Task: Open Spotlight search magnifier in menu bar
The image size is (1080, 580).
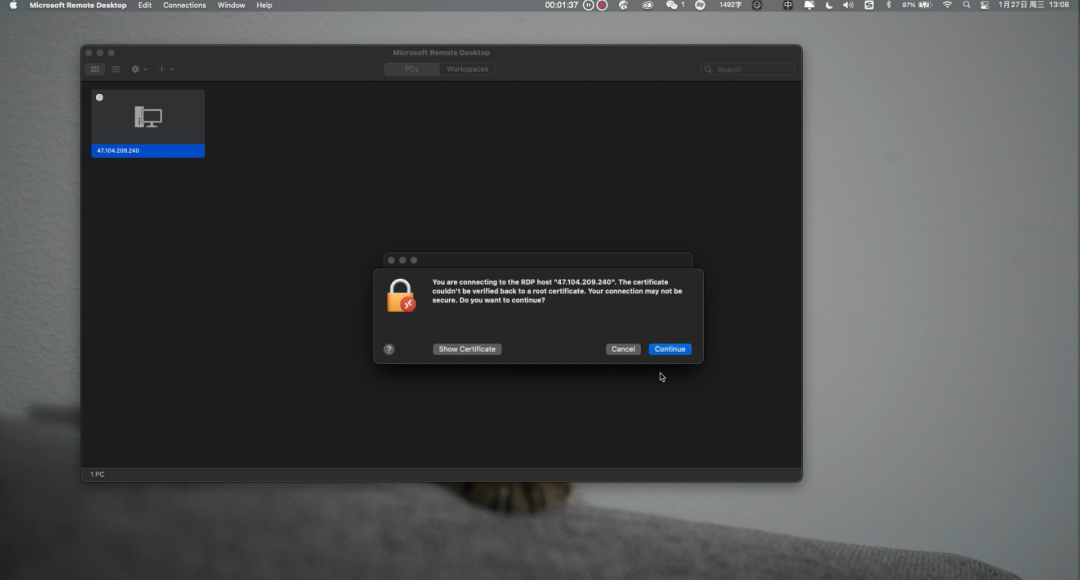Action: coord(966,5)
